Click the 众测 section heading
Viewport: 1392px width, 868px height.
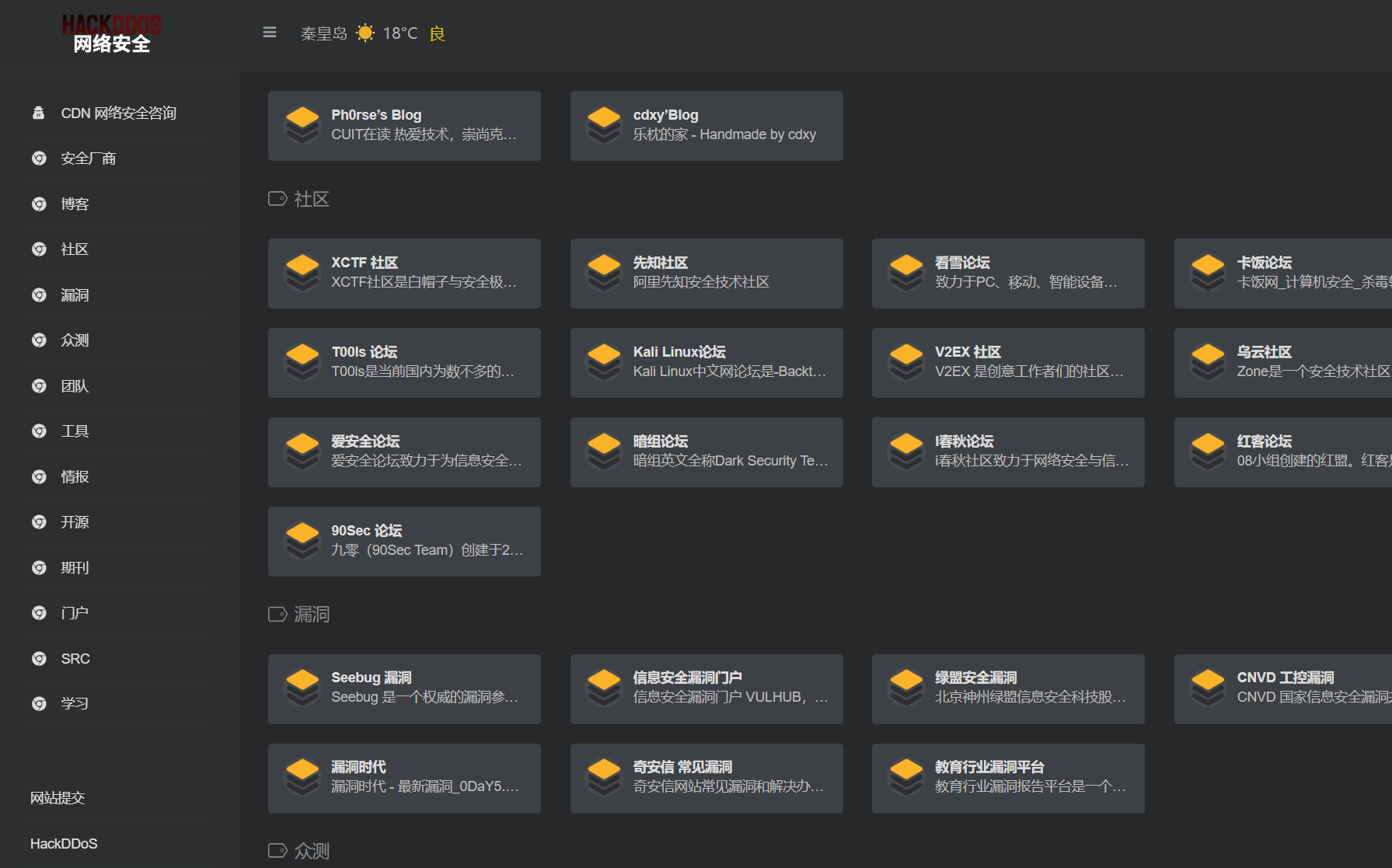click(312, 852)
